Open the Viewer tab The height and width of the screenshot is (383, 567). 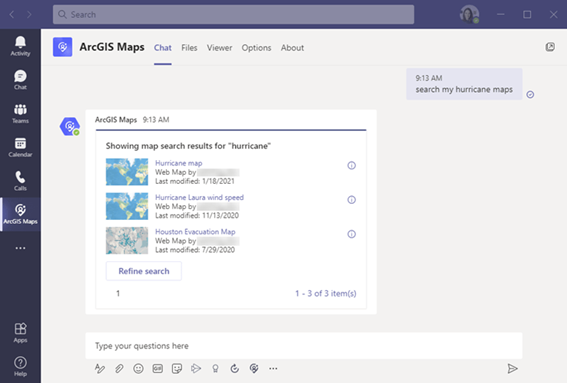219,48
